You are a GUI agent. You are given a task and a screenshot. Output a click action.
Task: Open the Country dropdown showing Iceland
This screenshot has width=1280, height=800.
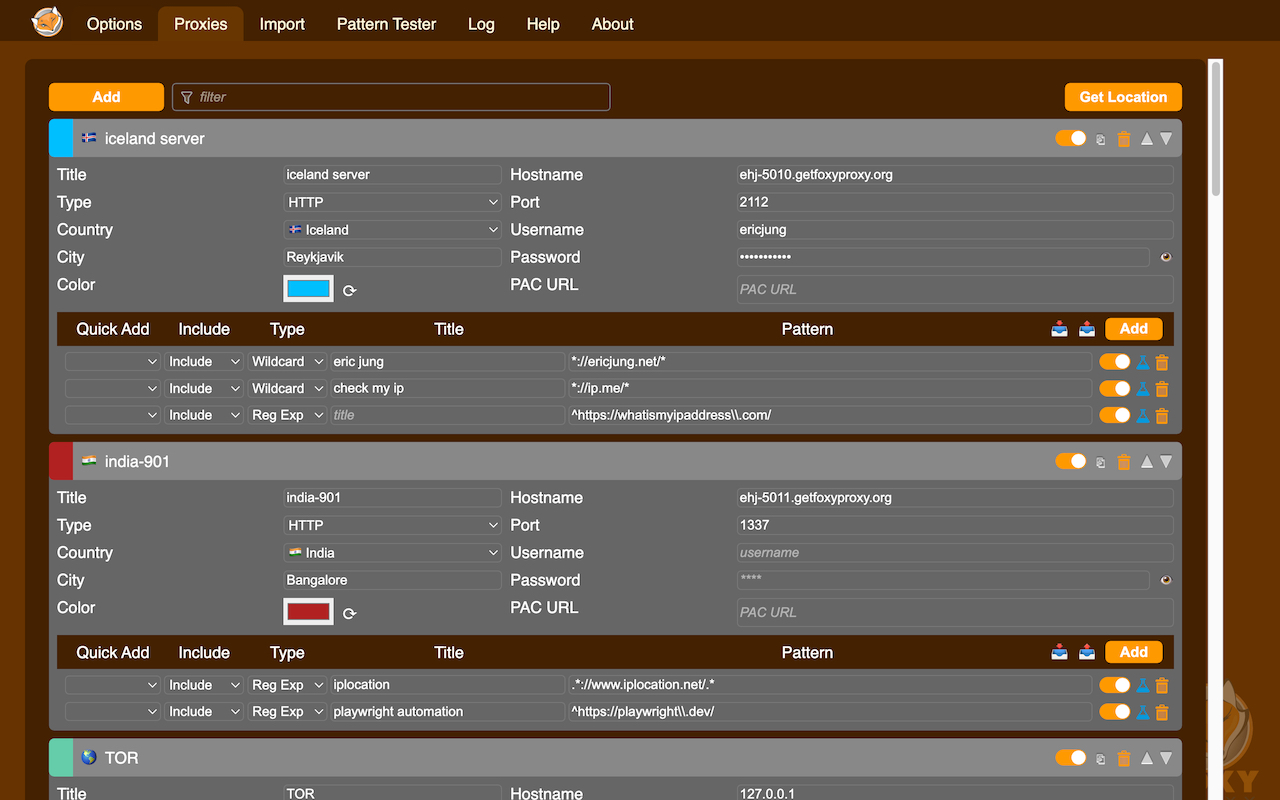click(392, 229)
